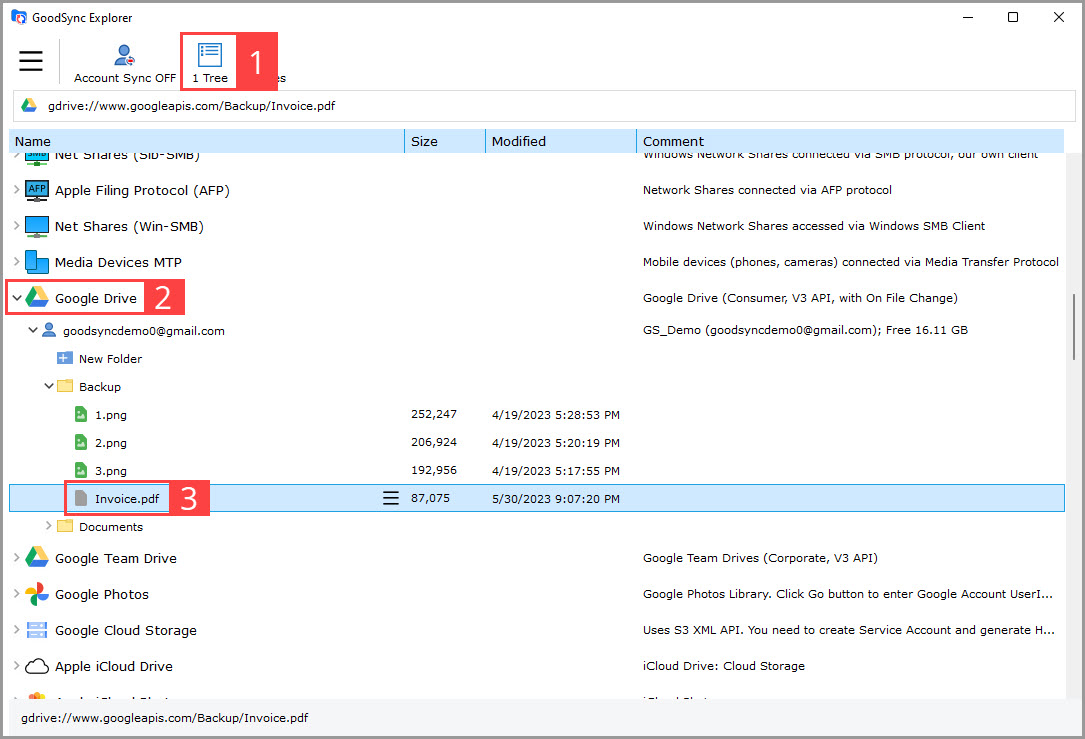Select the Documents folder
The width and height of the screenshot is (1085, 739).
pyautogui.click(x=111, y=527)
